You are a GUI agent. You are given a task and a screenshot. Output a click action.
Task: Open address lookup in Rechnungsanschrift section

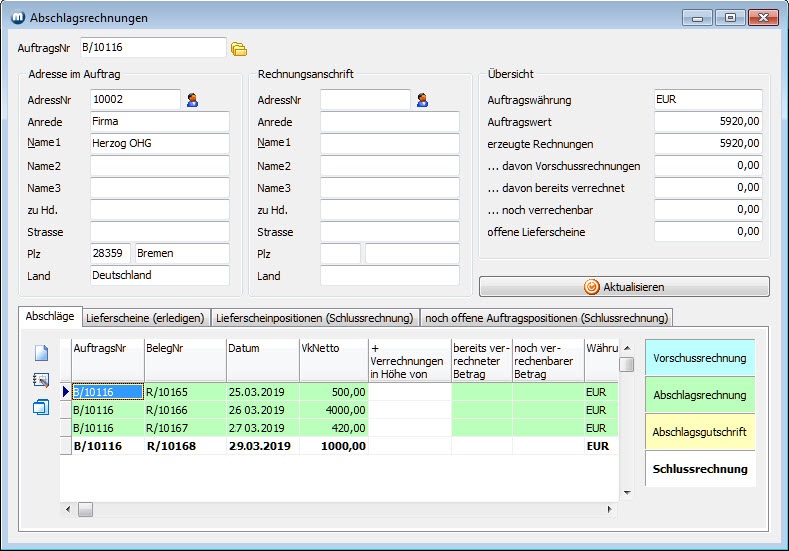(423, 99)
